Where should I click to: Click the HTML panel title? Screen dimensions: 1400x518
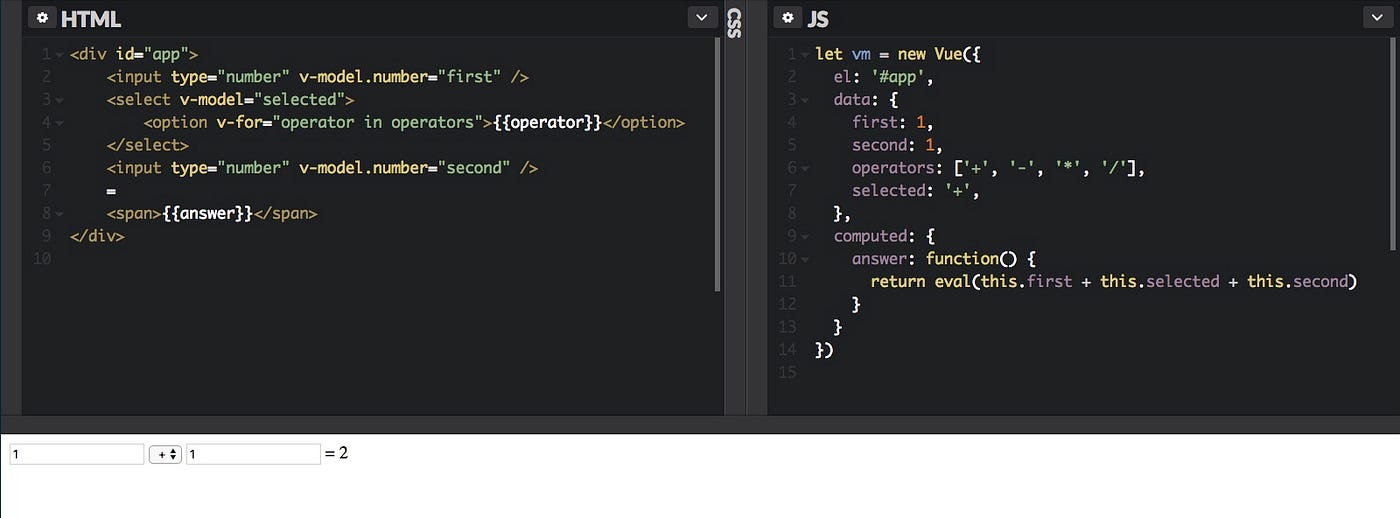click(x=92, y=18)
